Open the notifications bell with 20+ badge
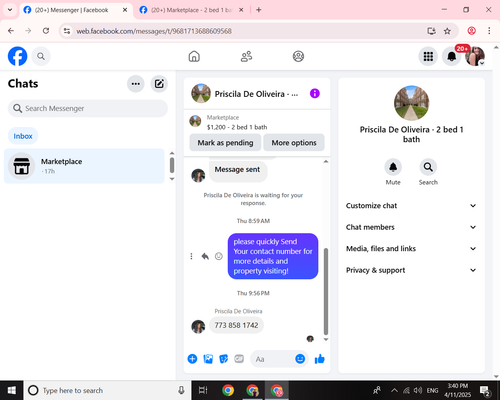The width and height of the screenshot is (500, 400). tap(452, 56)
